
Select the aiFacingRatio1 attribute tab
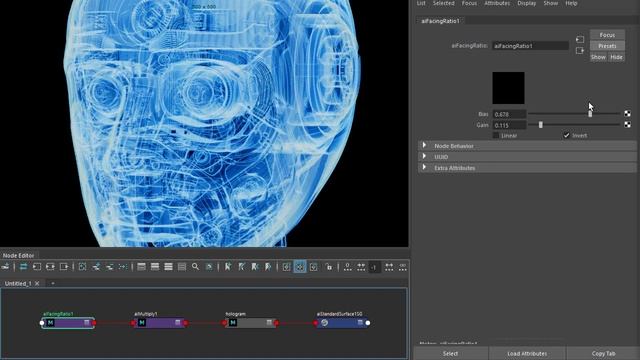(440, 21)
